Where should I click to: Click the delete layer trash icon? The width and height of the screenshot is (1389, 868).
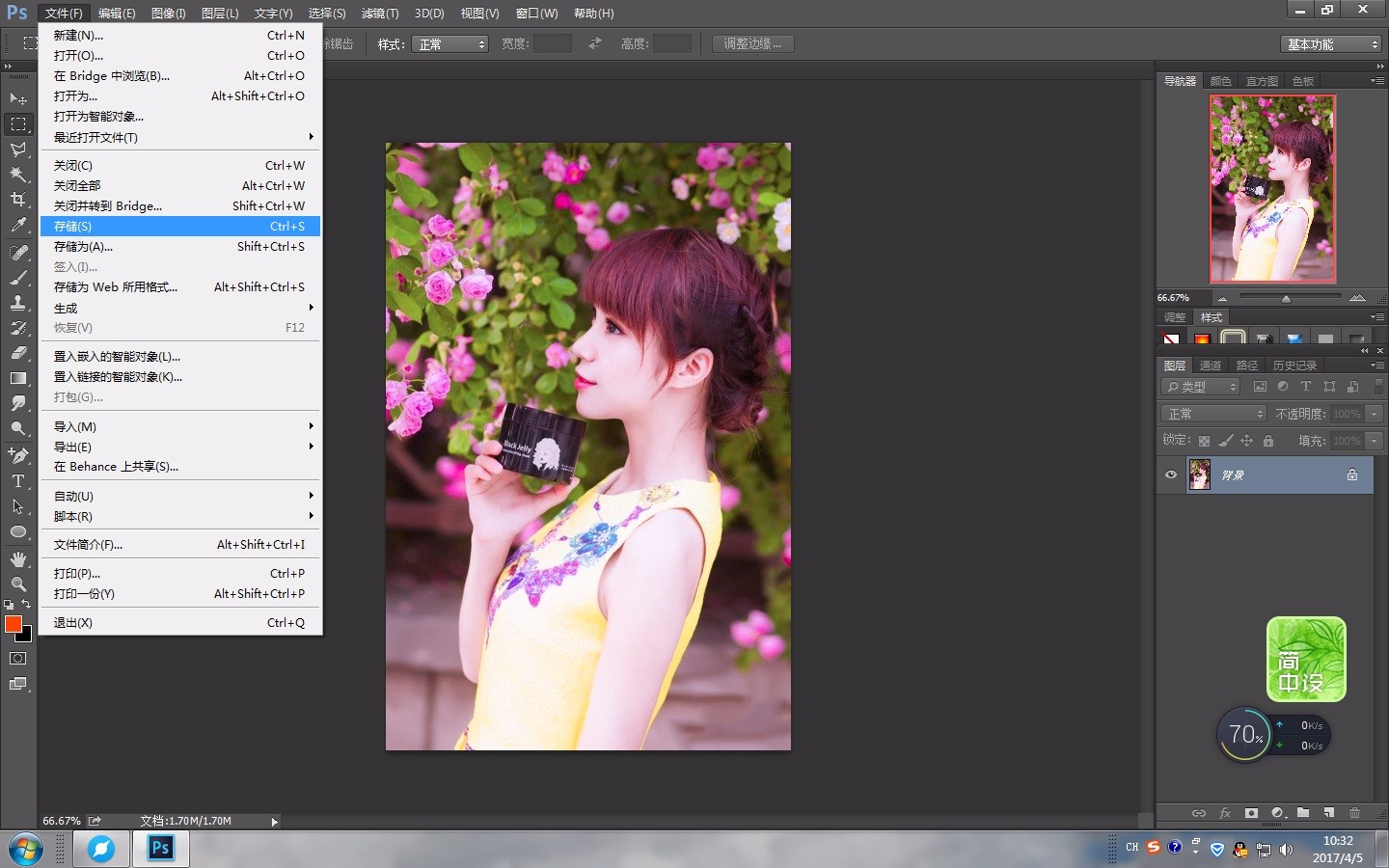1354,813
